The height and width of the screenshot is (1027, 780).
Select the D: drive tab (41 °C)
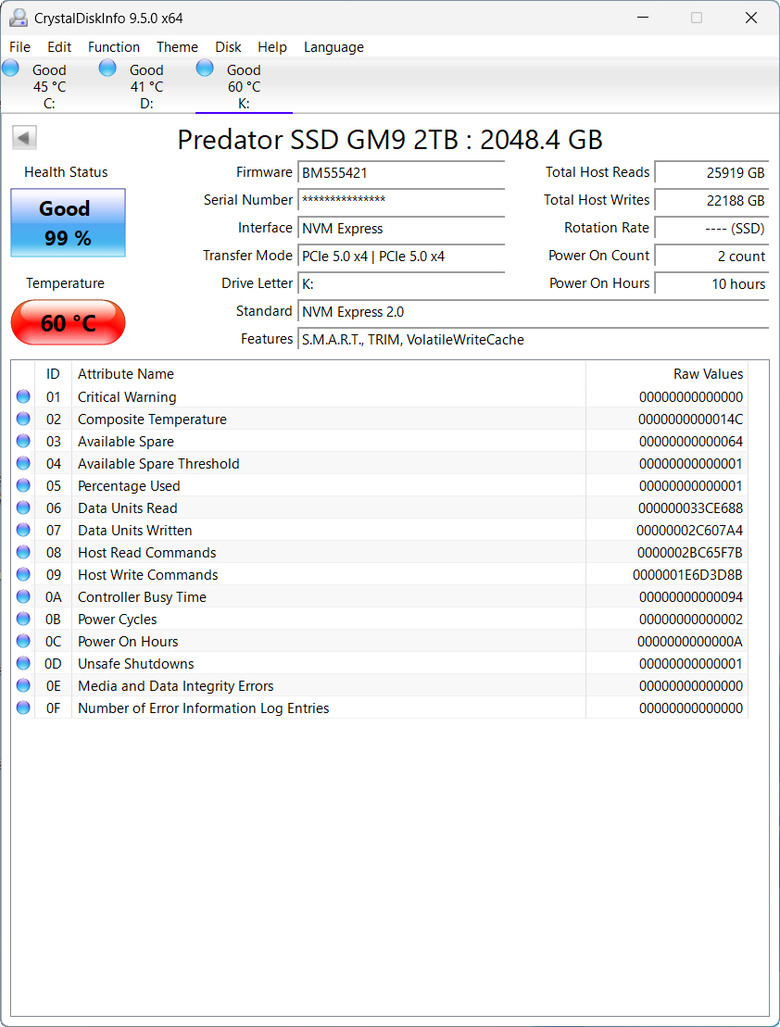pyautogui.click(x=146, y=86)
